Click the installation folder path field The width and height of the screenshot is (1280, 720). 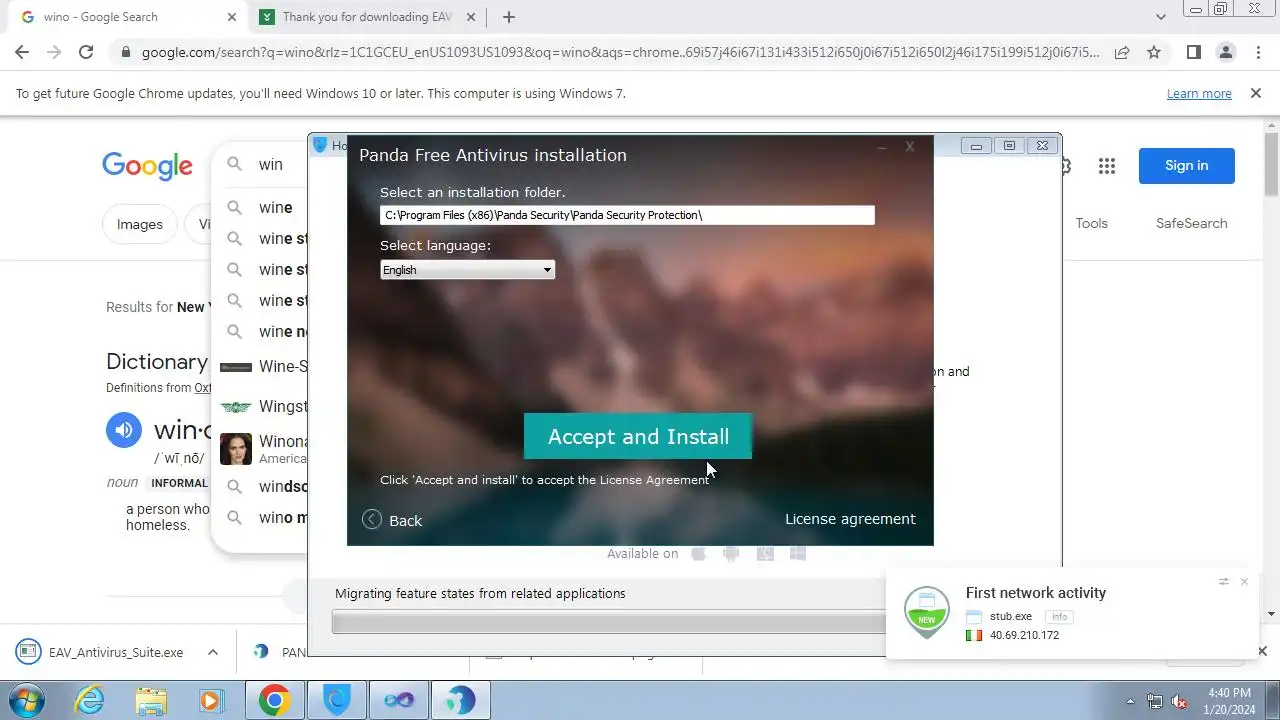(627, 215)
